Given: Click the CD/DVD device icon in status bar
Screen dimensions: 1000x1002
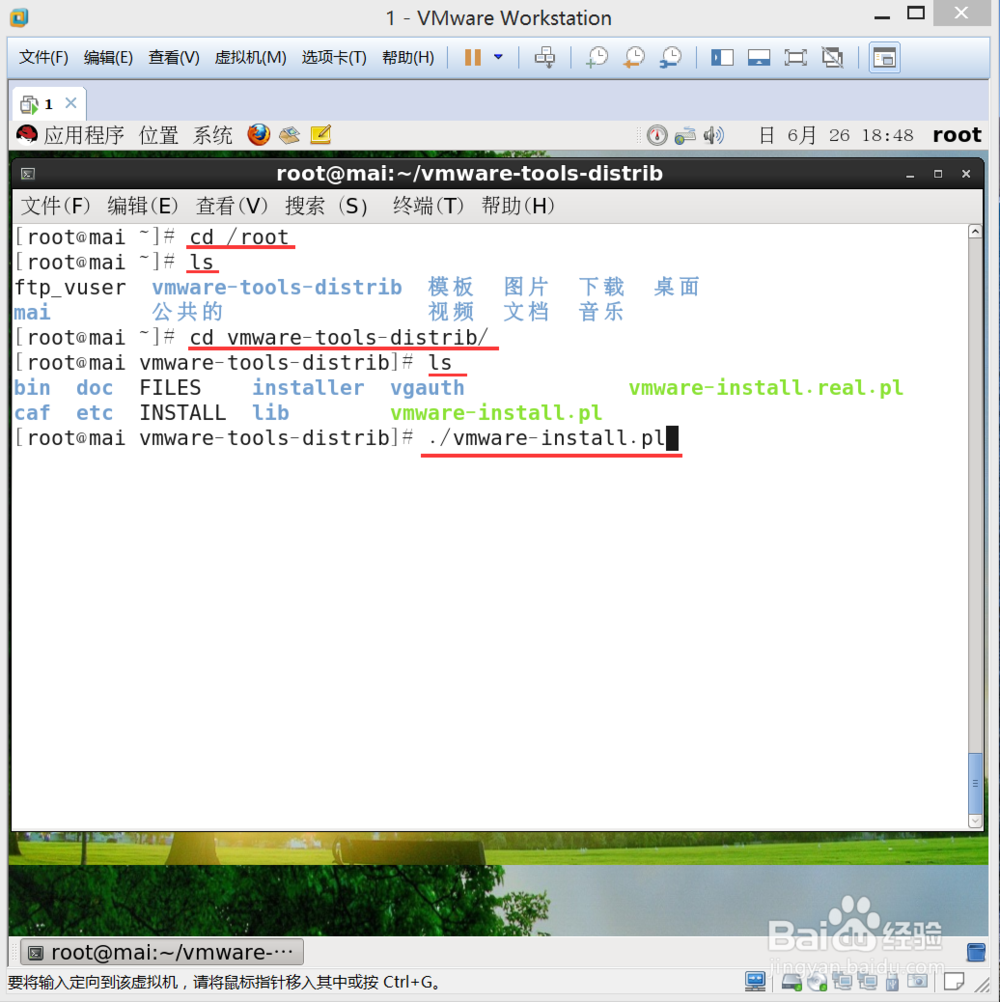Looking at the screenshot, I should 816,982.
